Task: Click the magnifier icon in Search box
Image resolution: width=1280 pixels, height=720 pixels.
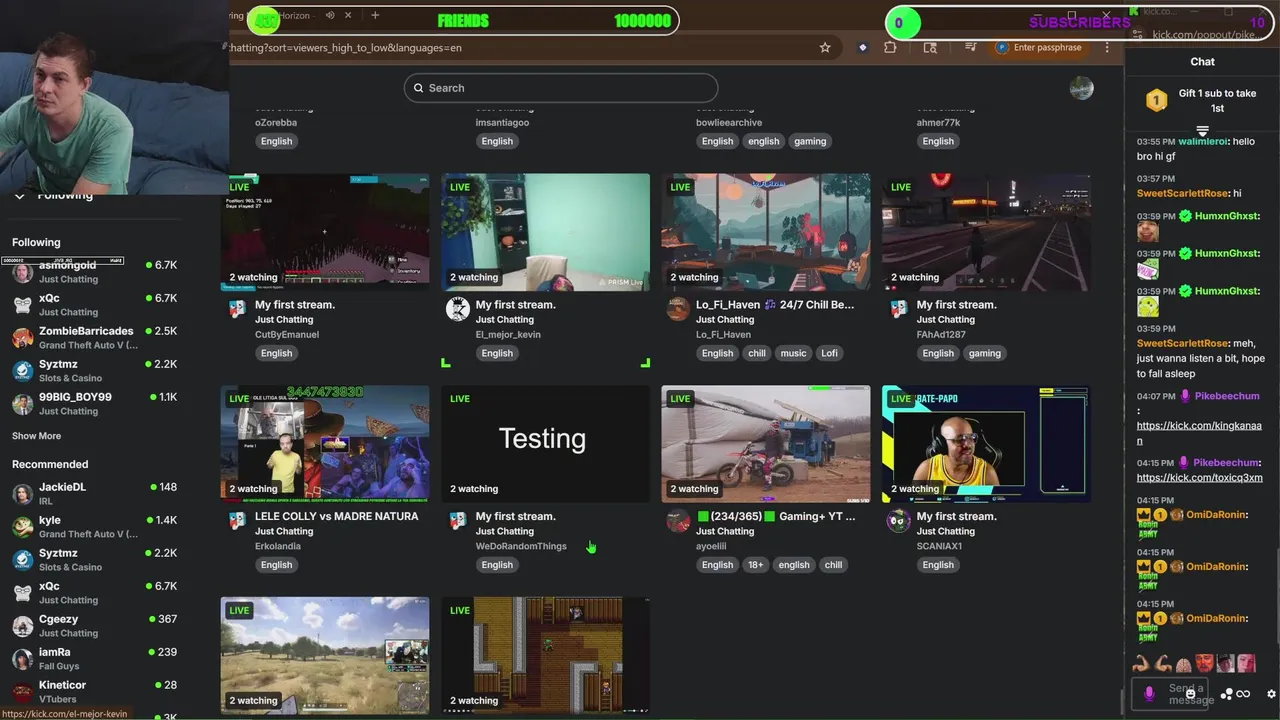Action: point(419,88)
